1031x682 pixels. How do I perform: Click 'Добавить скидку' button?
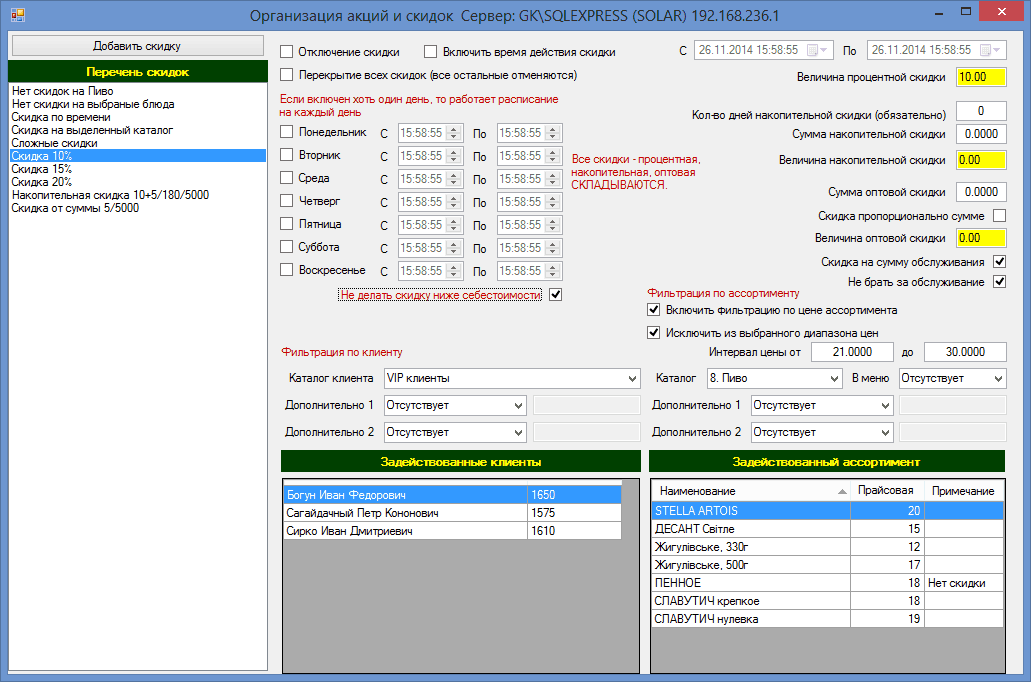[x=137, y=45]
